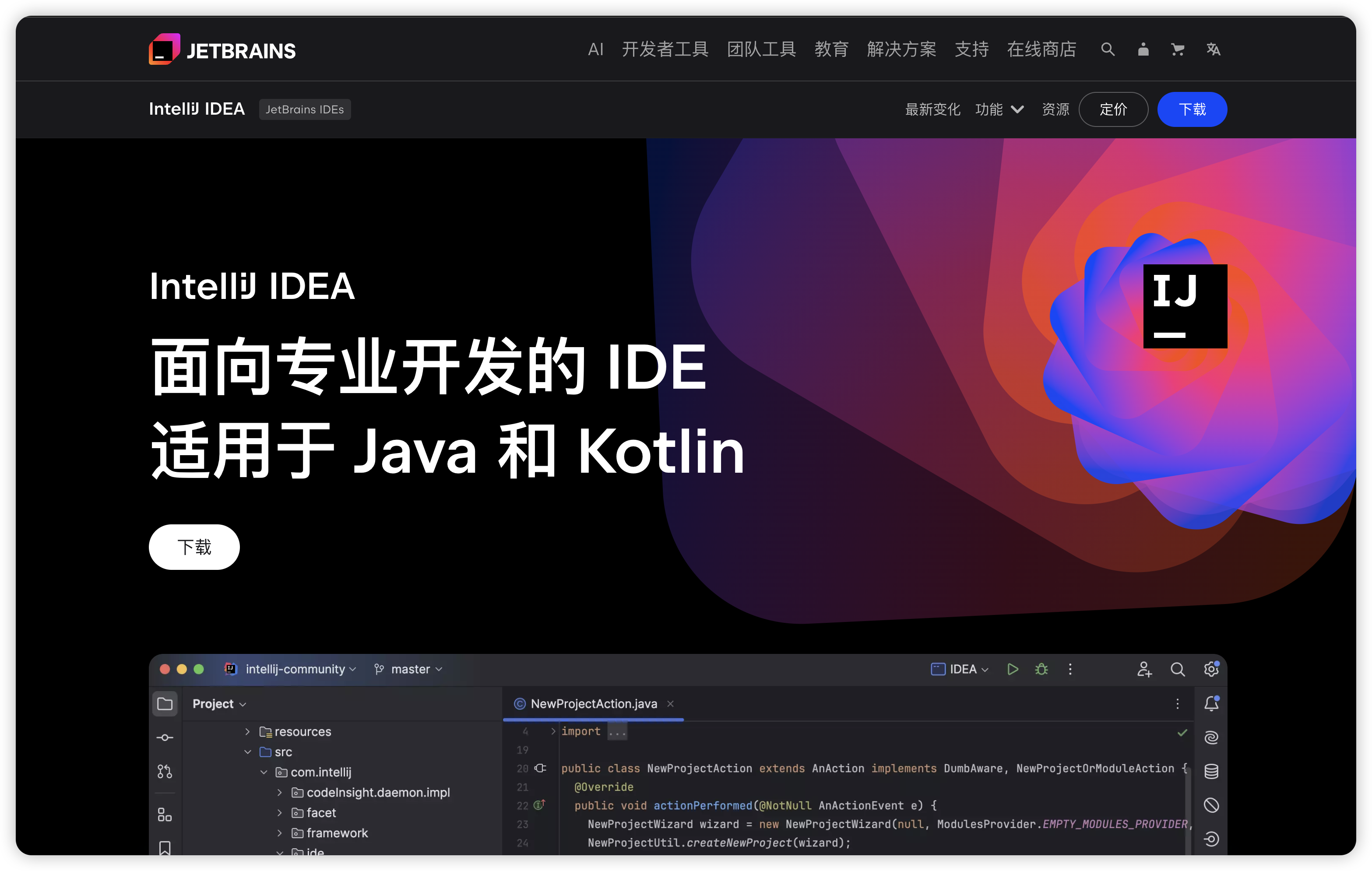Click the white 下载 button in hero

194,547
